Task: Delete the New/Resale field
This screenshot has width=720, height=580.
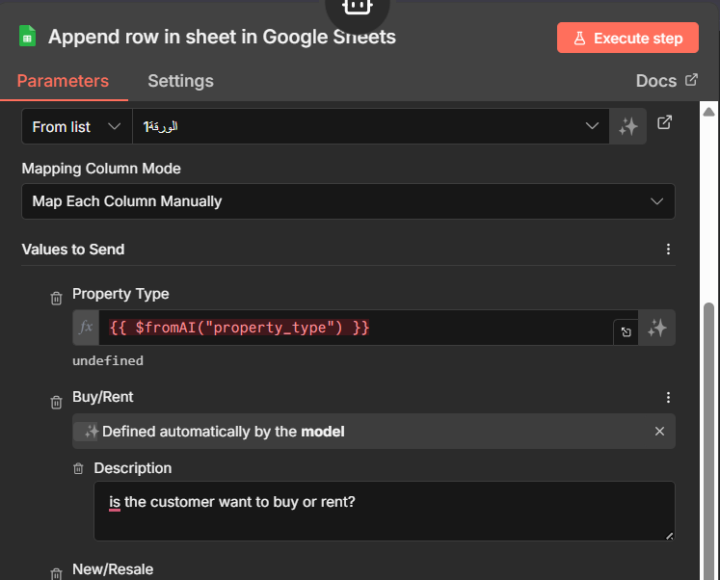Action: click(x=57, y=573)
